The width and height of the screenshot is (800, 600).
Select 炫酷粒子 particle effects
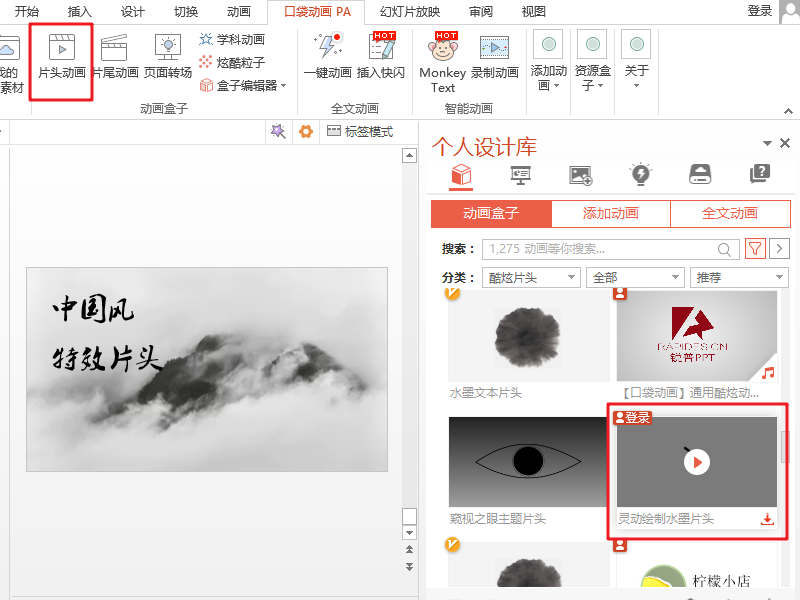(x=232, y=62)
